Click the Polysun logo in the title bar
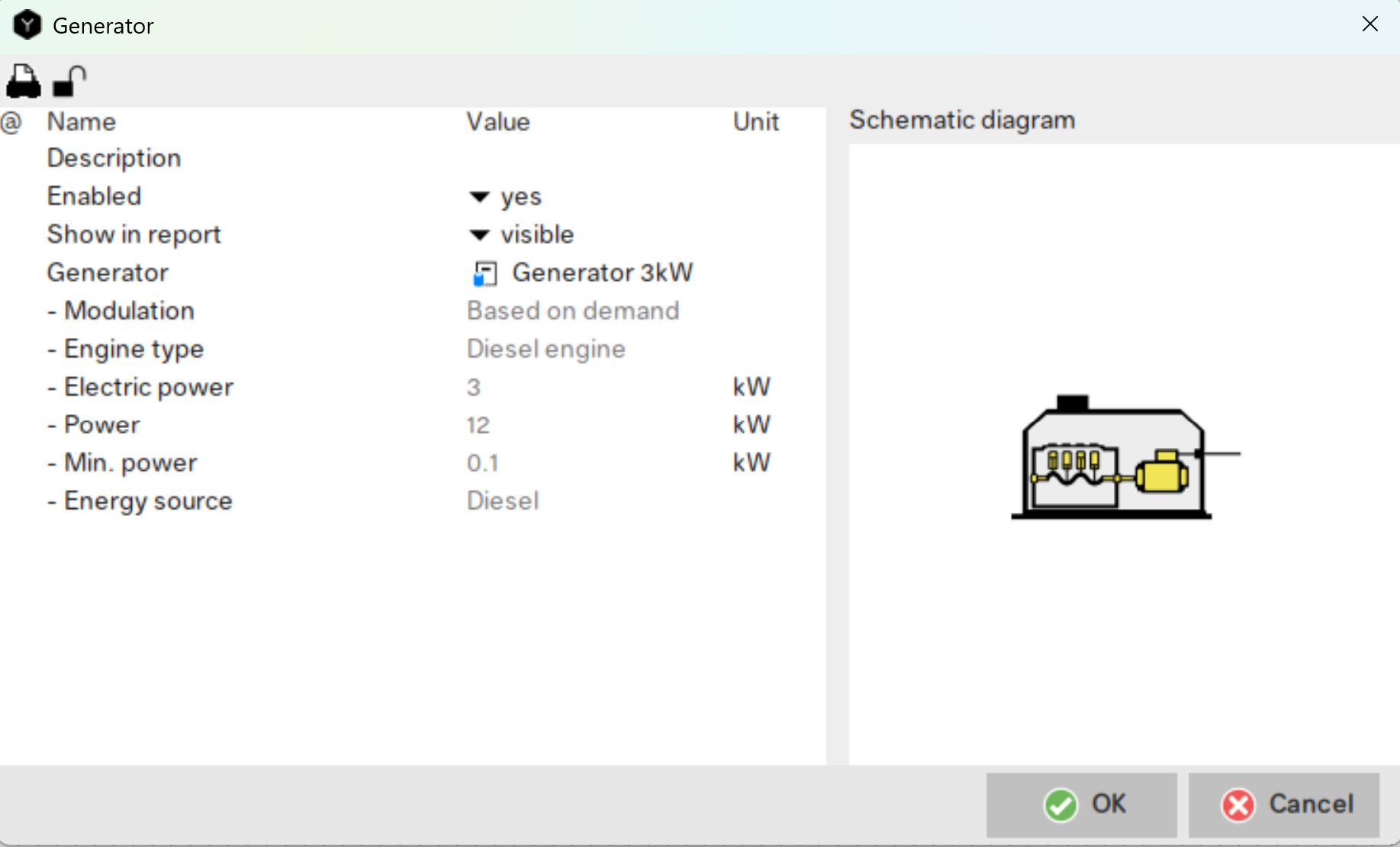The image size is (1400, 847). click(x=27, y=25)
